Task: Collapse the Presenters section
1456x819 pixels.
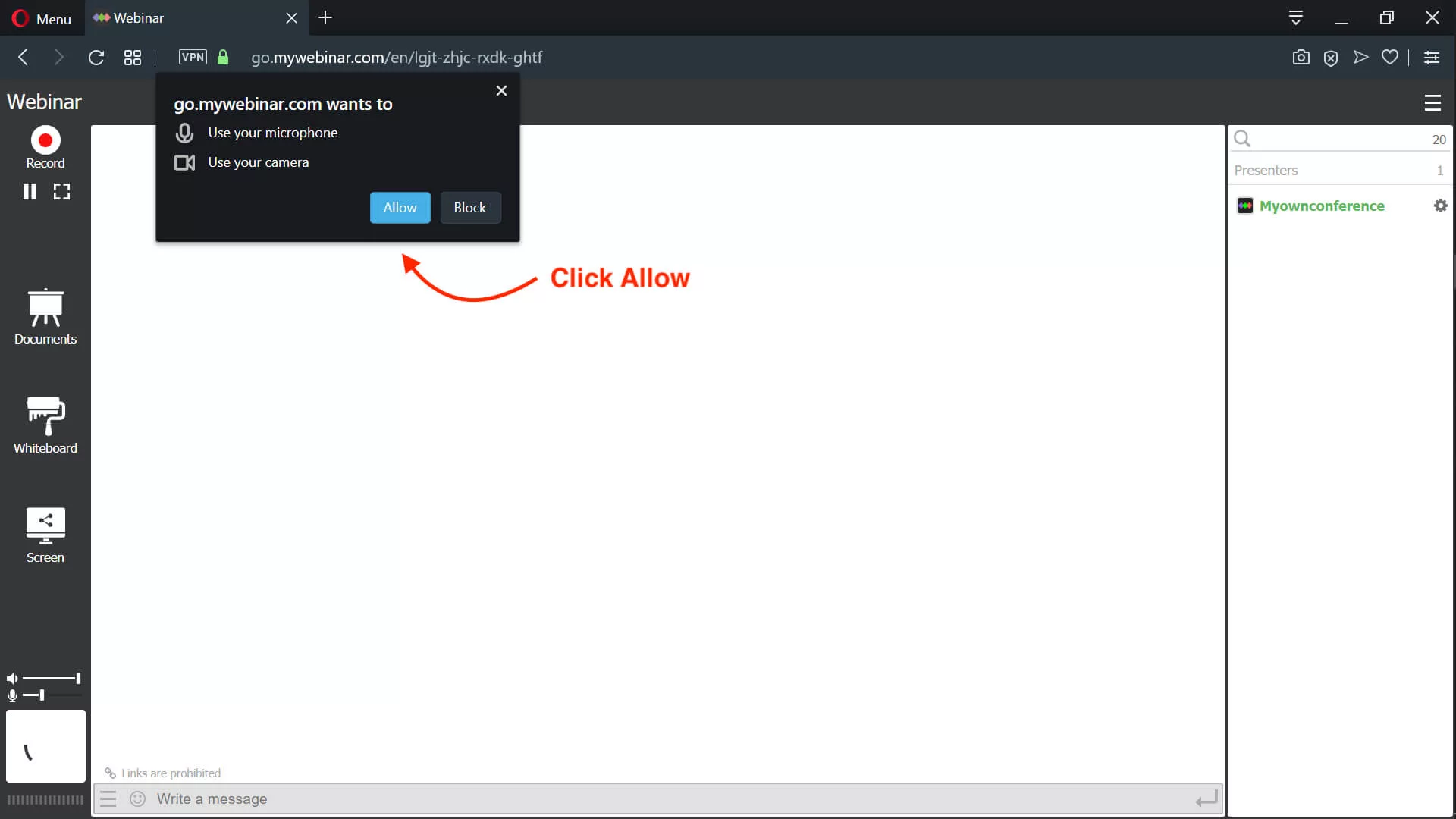Action: (x=1266, y=170)
